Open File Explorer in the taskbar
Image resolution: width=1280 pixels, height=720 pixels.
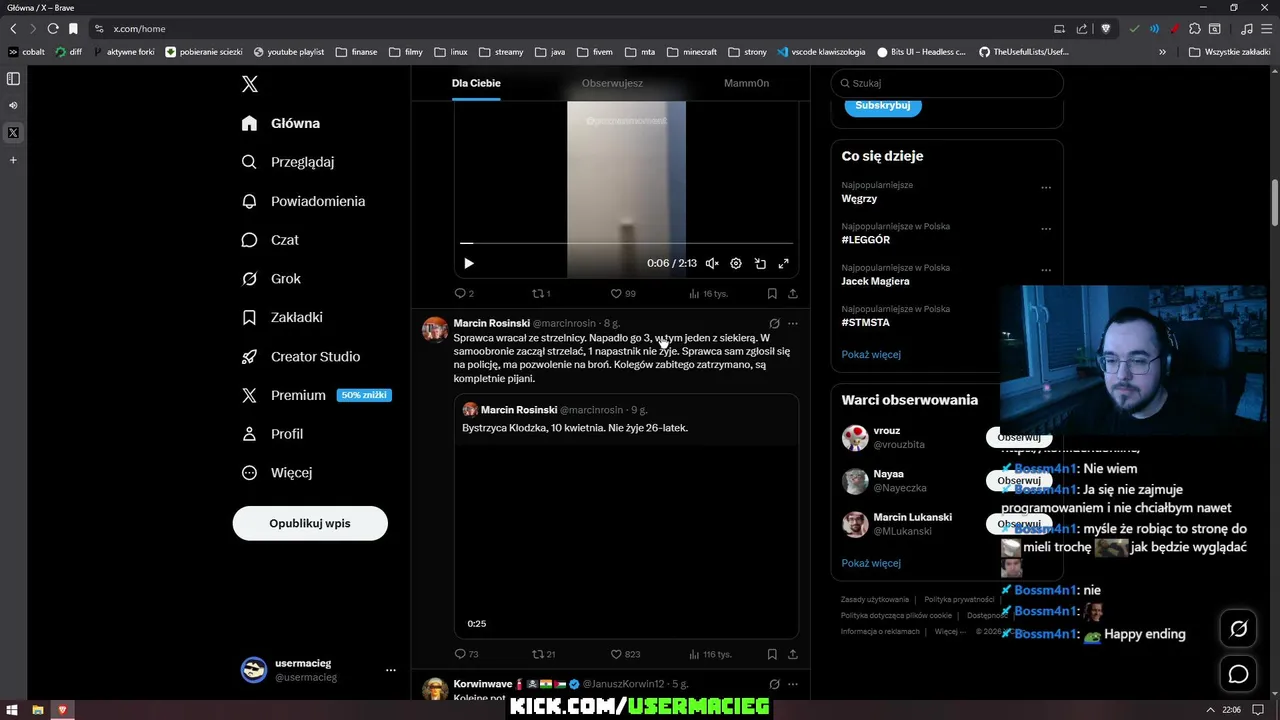pos(38,710)
